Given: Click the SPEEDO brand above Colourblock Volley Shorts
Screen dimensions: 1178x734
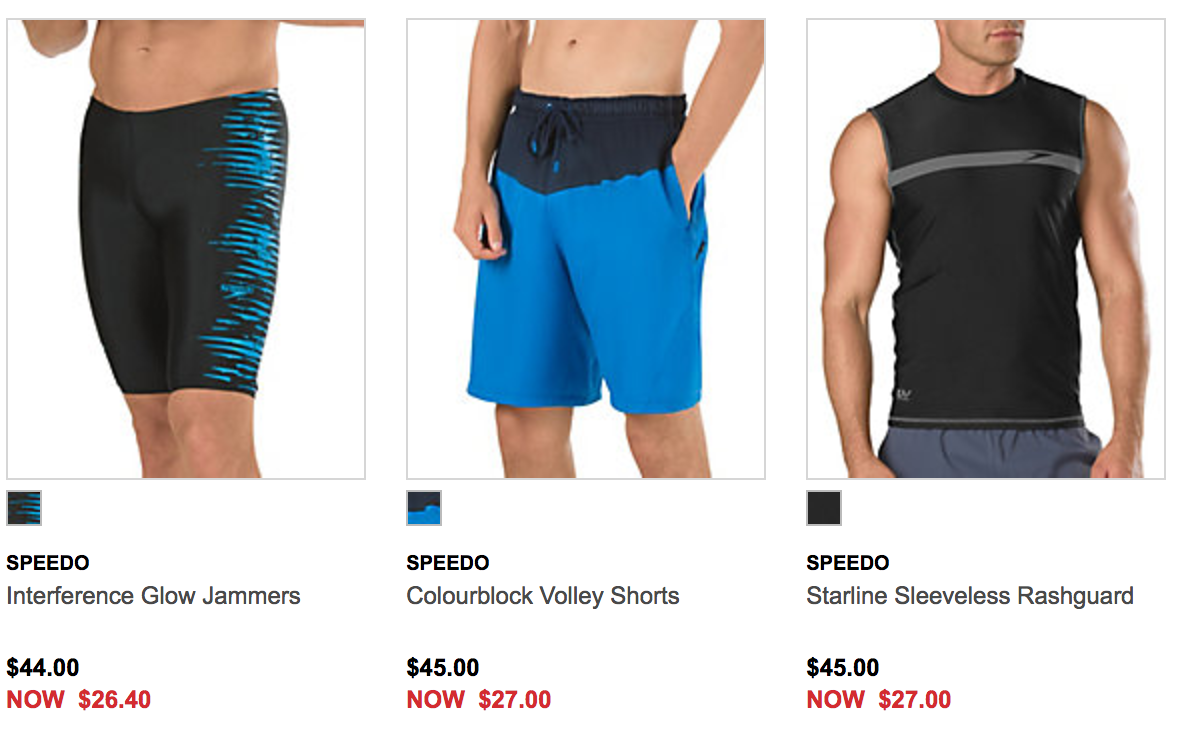Looking at the screenshot, I should pyautogui.click(x=448, y=563).
